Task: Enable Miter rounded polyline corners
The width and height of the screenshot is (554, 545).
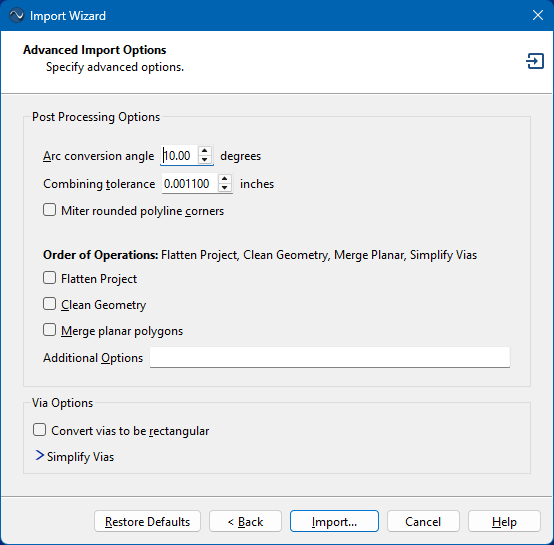Action: [x=49, y=210]
